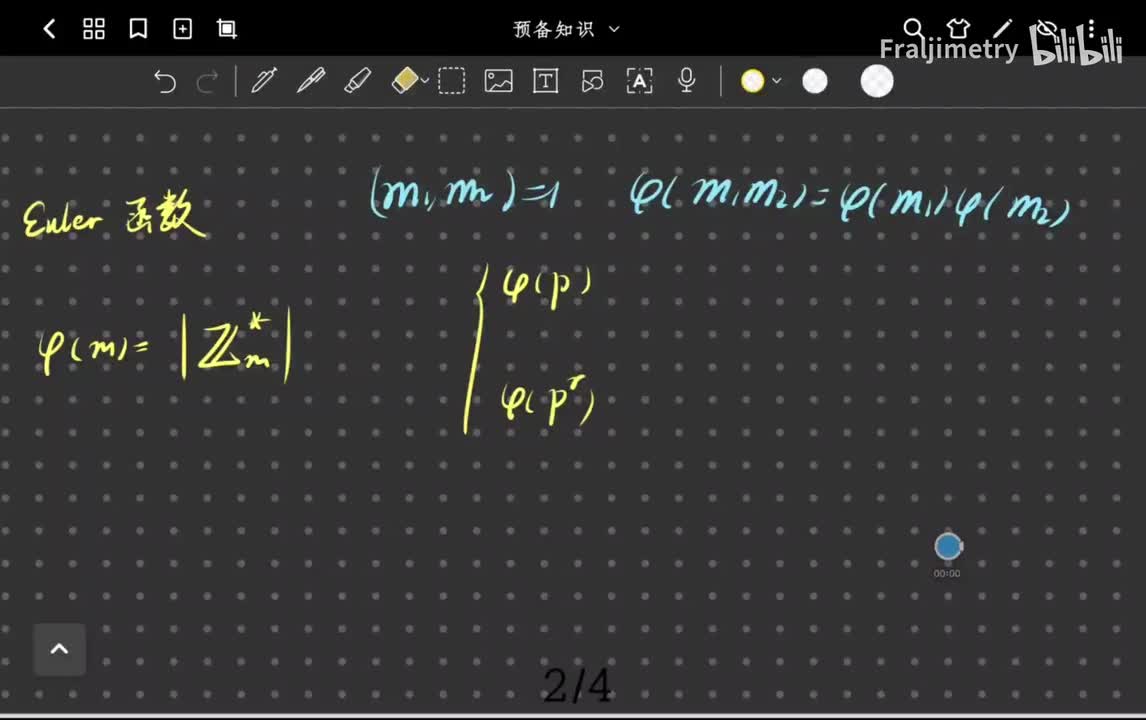Select the large white stroke size circle
1146x720 pixels.
coord(877,81)
